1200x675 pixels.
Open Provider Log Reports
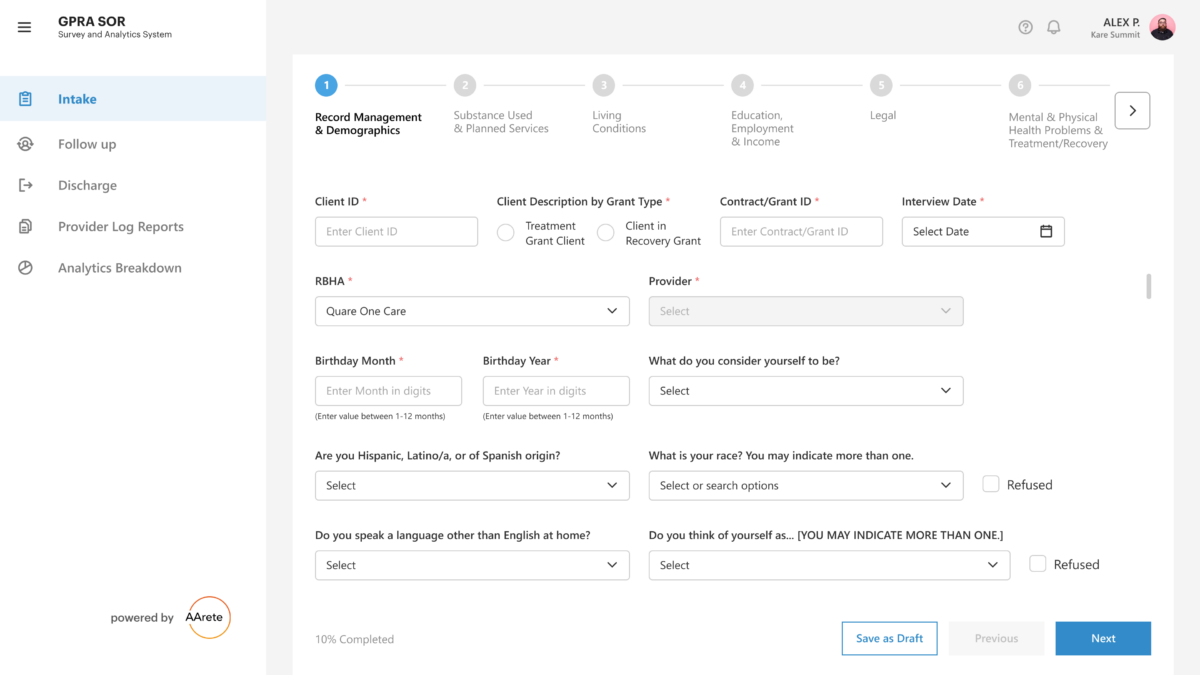pyautogui.click(x=24, y=226)
